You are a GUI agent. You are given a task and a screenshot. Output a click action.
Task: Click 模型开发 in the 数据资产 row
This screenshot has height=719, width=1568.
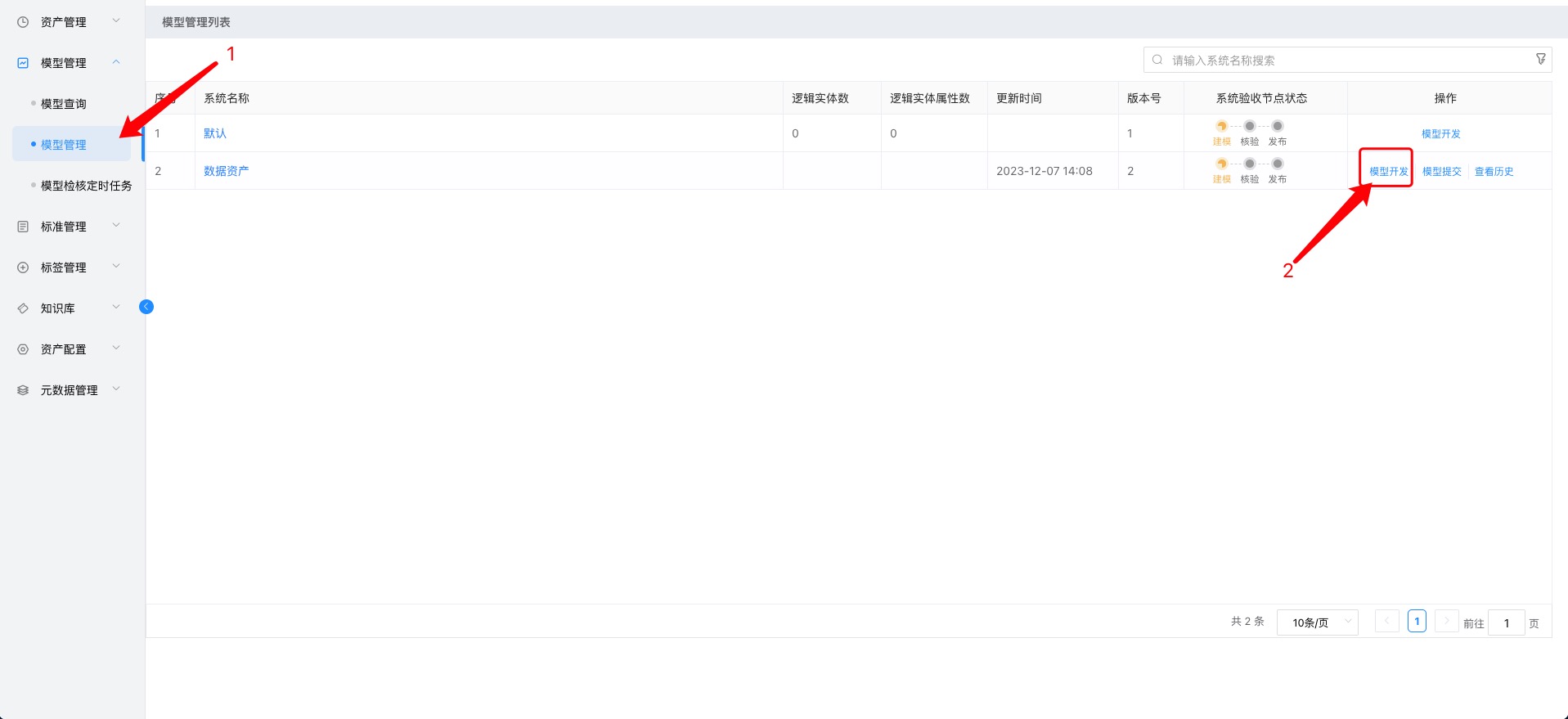pos(1389,172)
